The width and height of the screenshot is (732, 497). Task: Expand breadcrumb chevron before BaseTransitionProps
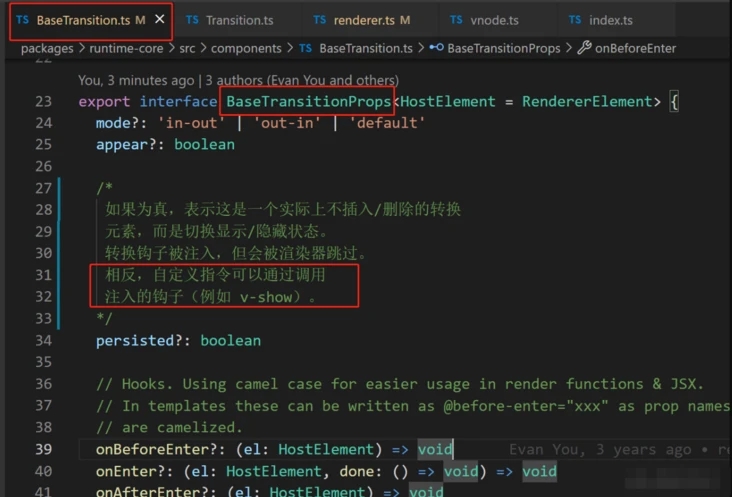point(421,48)
